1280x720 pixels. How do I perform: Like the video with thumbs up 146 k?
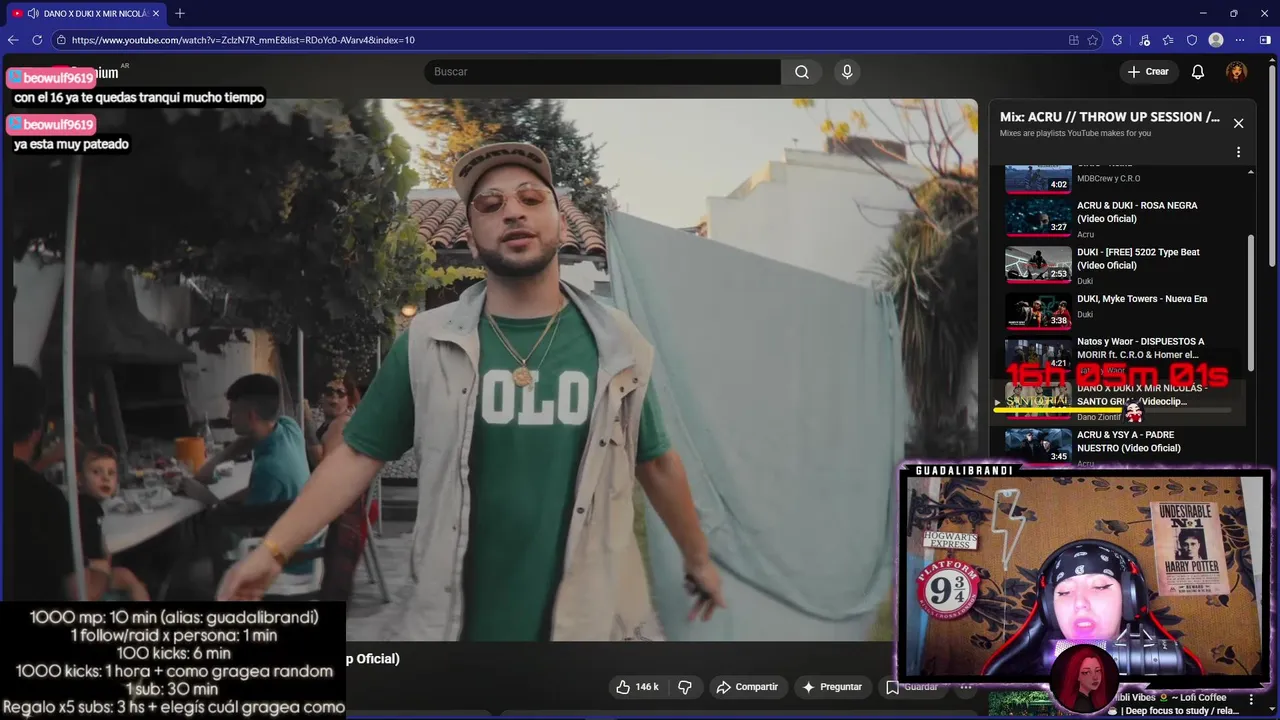[x=637, y=687]
